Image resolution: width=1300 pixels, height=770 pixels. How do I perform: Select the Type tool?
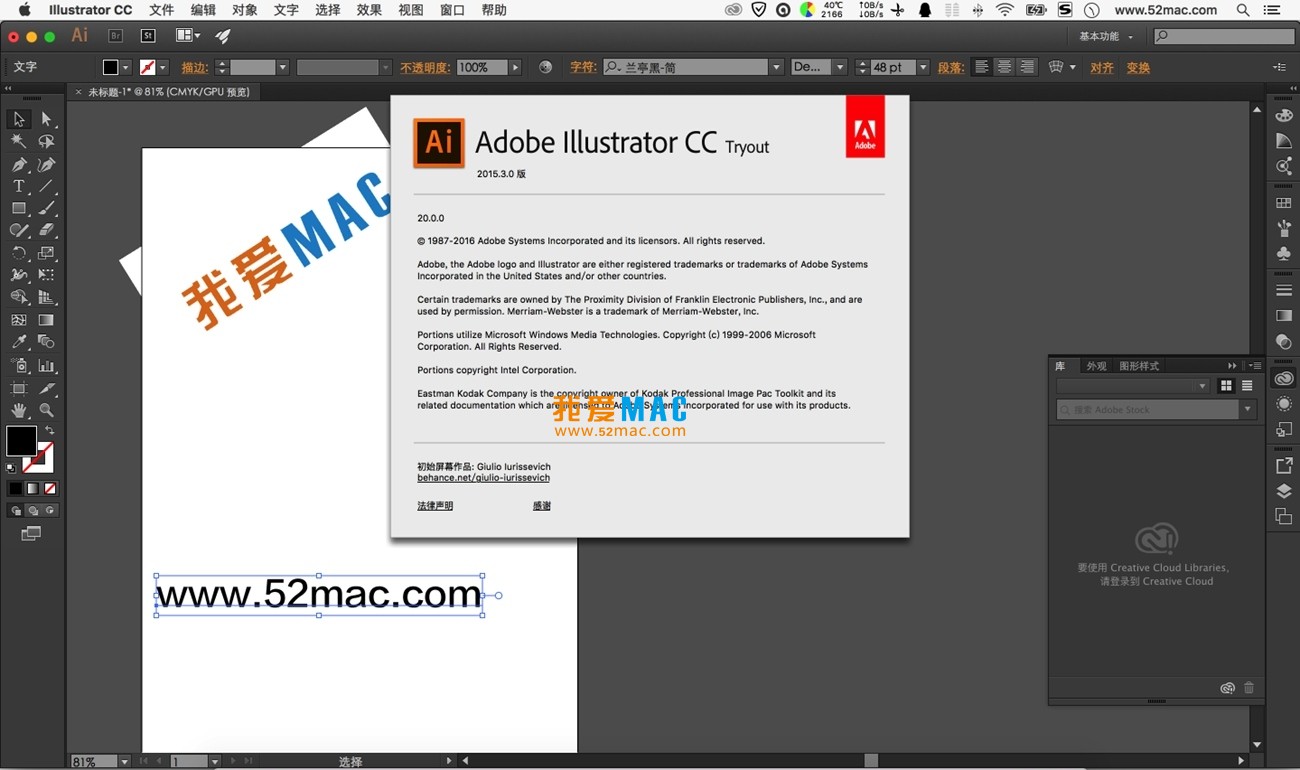click(x=18, y=187)
